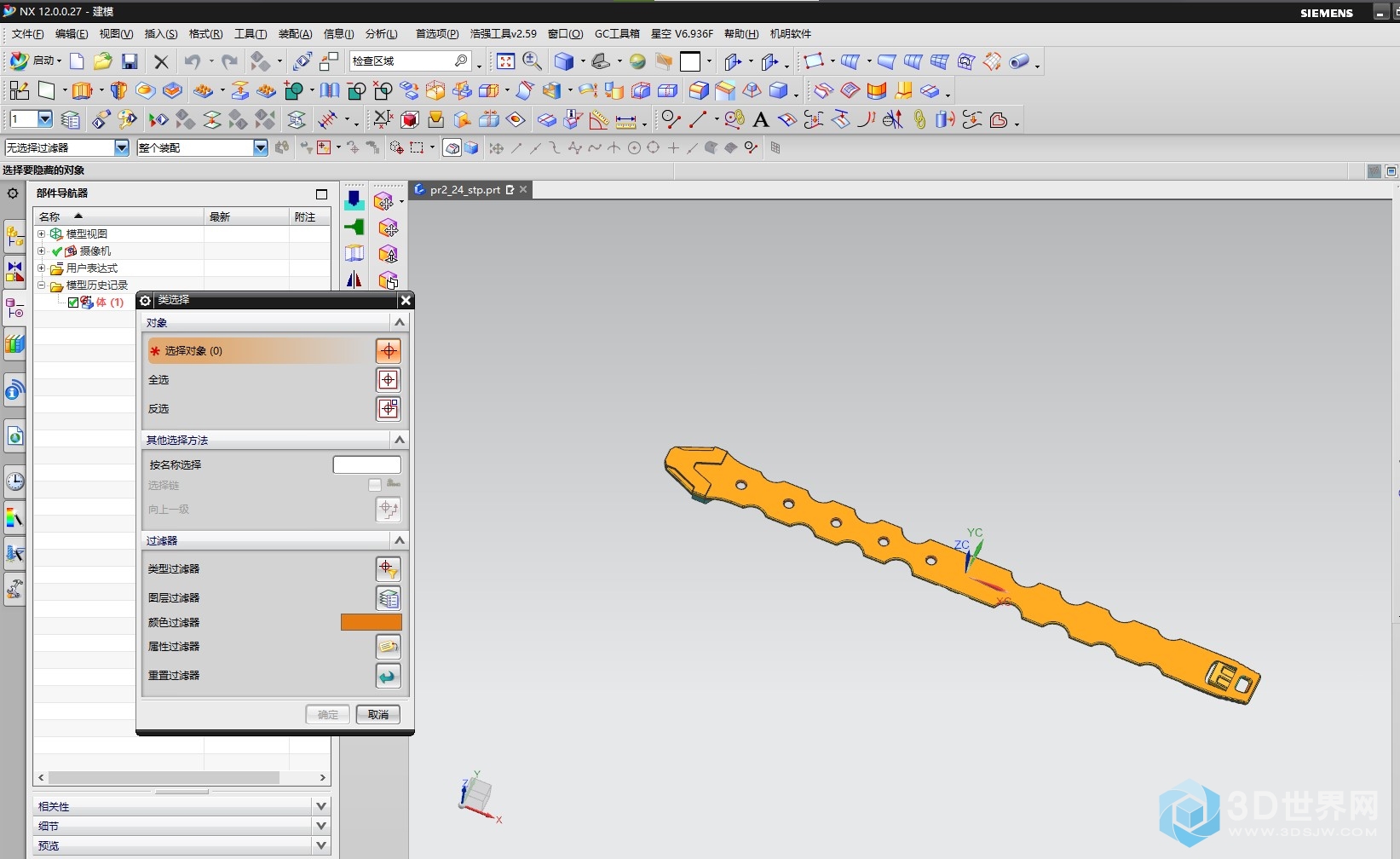1400x859 pixels.
Task: Toggle the 体 (1) body checkbox
Action: [73, 303]
